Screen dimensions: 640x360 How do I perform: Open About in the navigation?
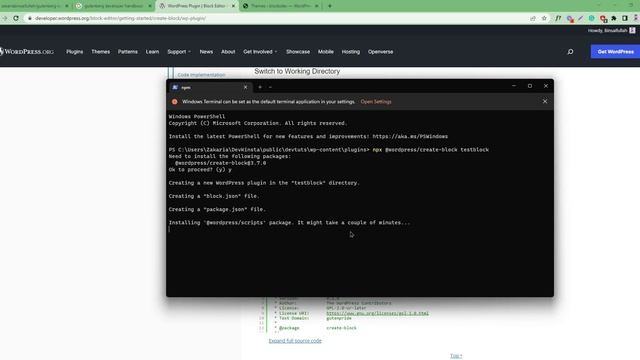click(x=228, y=52)
